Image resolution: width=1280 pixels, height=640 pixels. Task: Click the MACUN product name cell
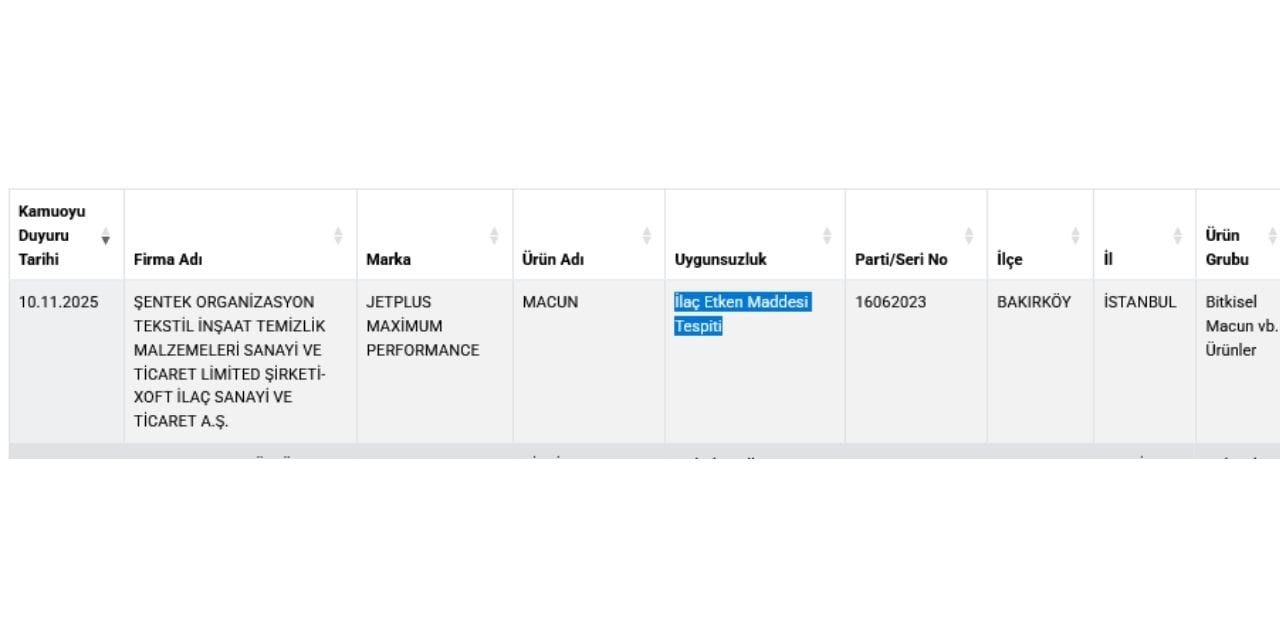pyautogui.click(x=550, y=302)
